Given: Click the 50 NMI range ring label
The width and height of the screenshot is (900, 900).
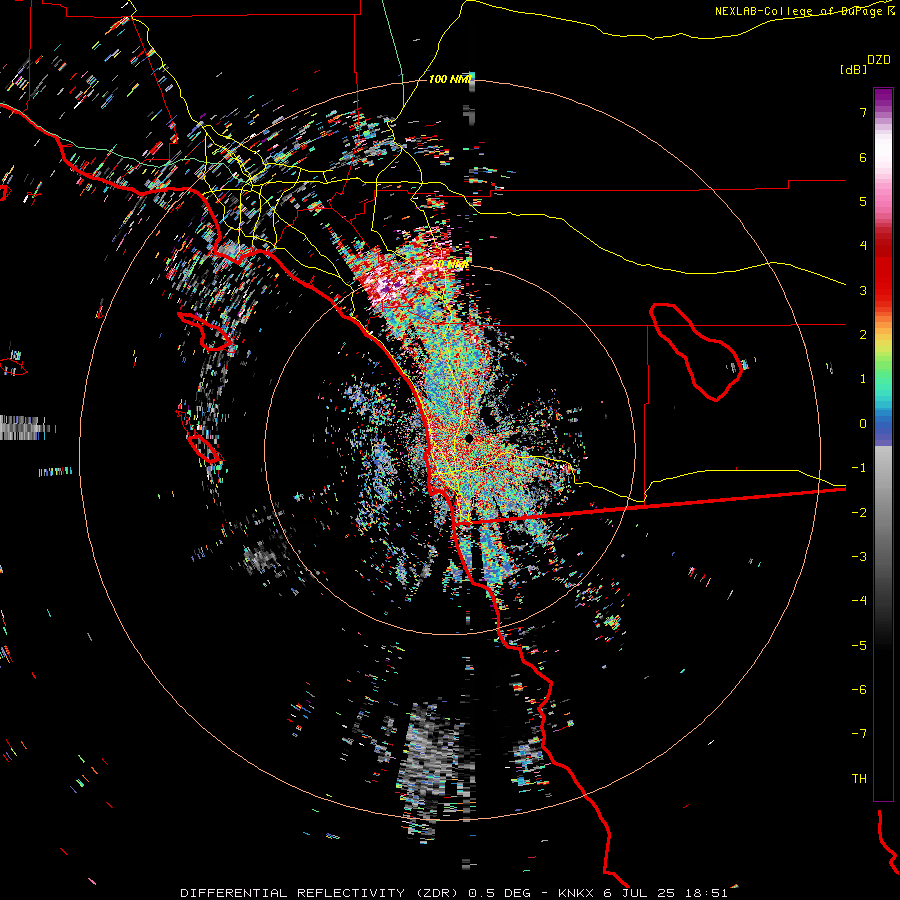Looking at the screenshot, I should [x=449, y=264].
